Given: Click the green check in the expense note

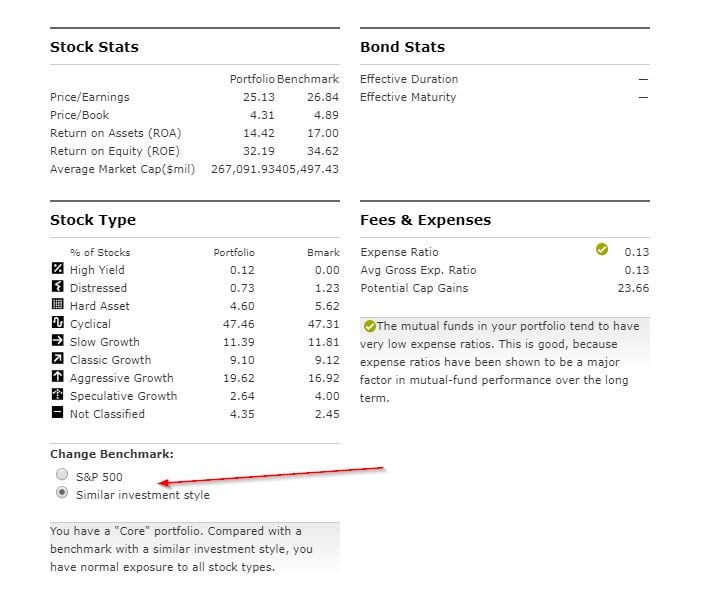Looking at the screenshot, I should [x=369, y=326].
